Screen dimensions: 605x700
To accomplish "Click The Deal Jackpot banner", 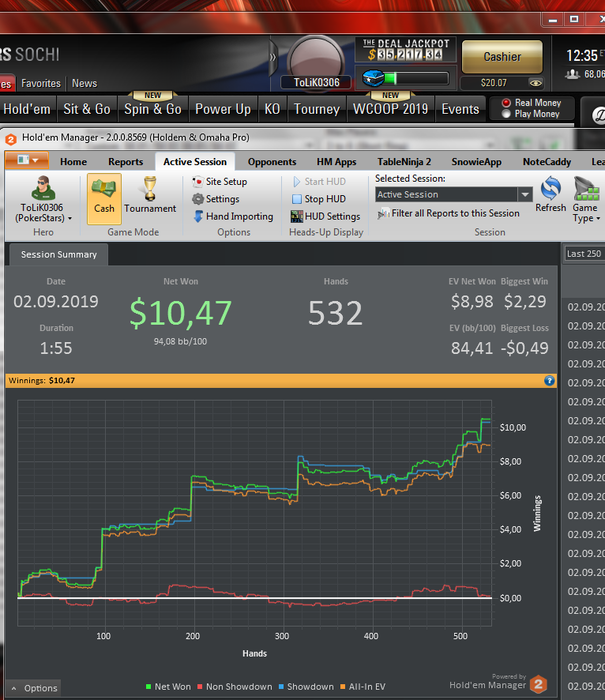I will click(x=405, y=49).
